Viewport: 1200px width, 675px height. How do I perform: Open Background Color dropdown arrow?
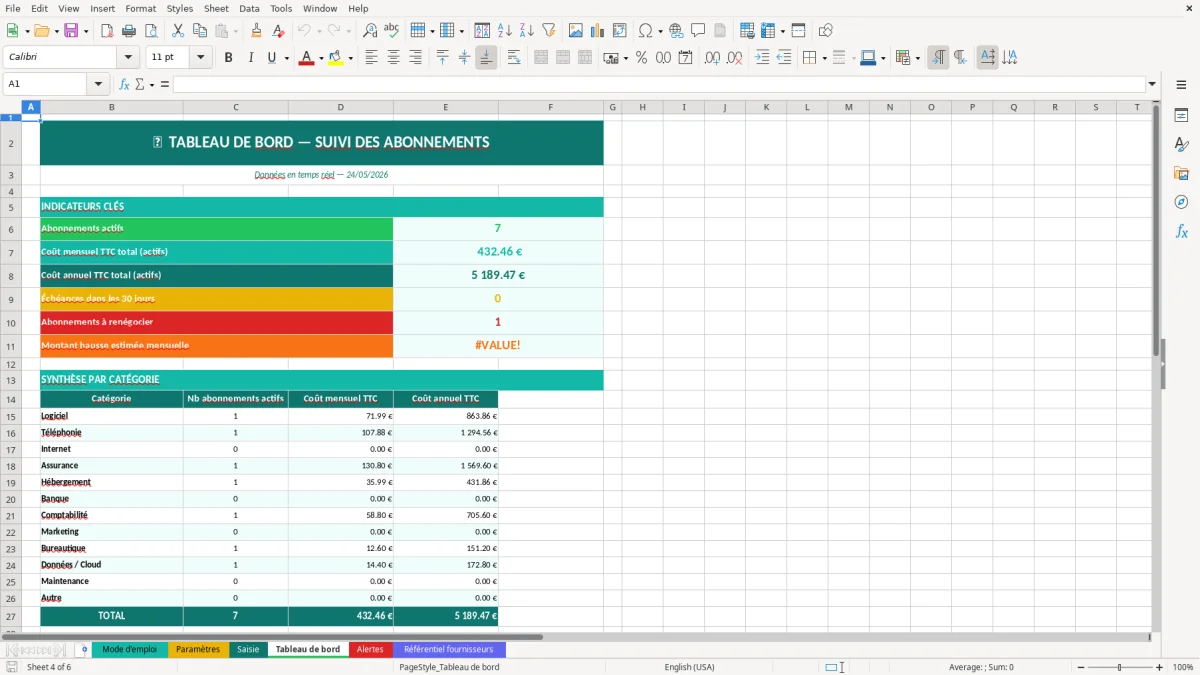tap(350, 58)
